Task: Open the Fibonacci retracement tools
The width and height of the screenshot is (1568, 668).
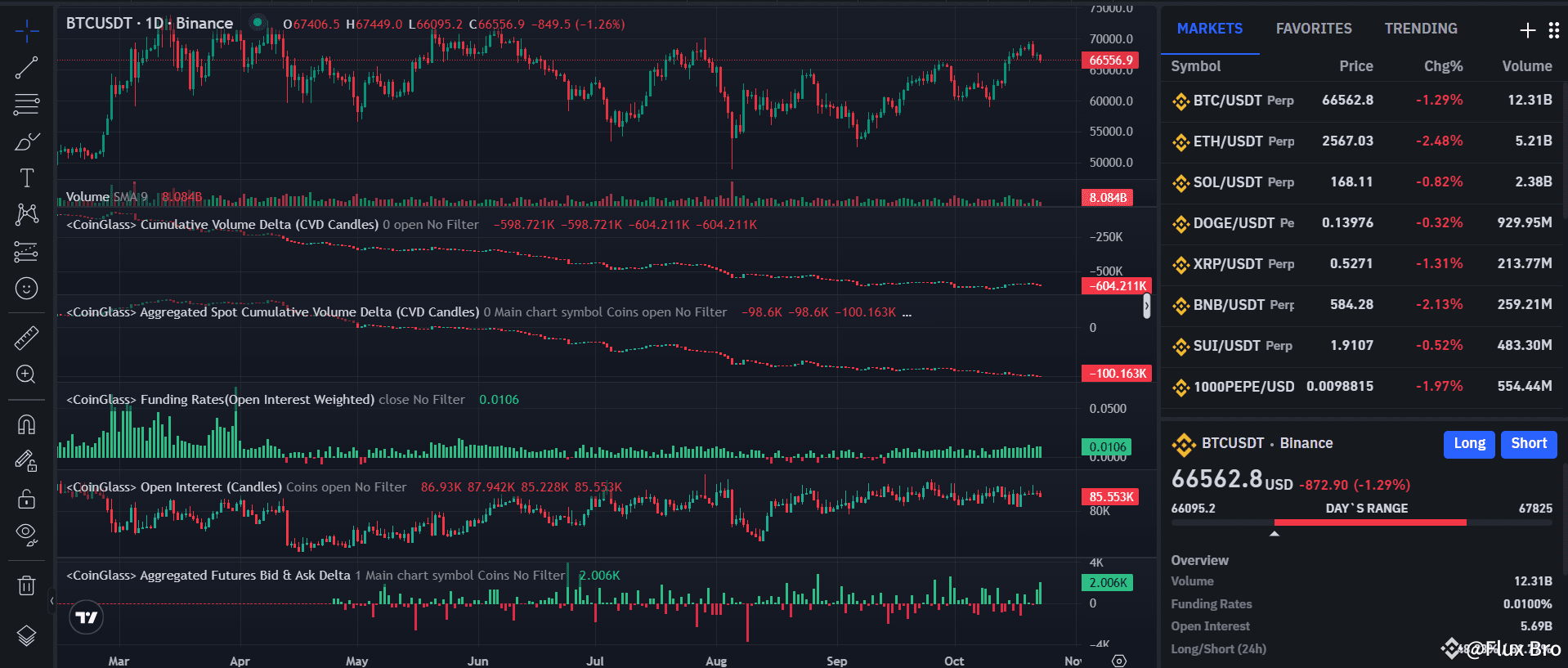Action: [x=26, y=105]
